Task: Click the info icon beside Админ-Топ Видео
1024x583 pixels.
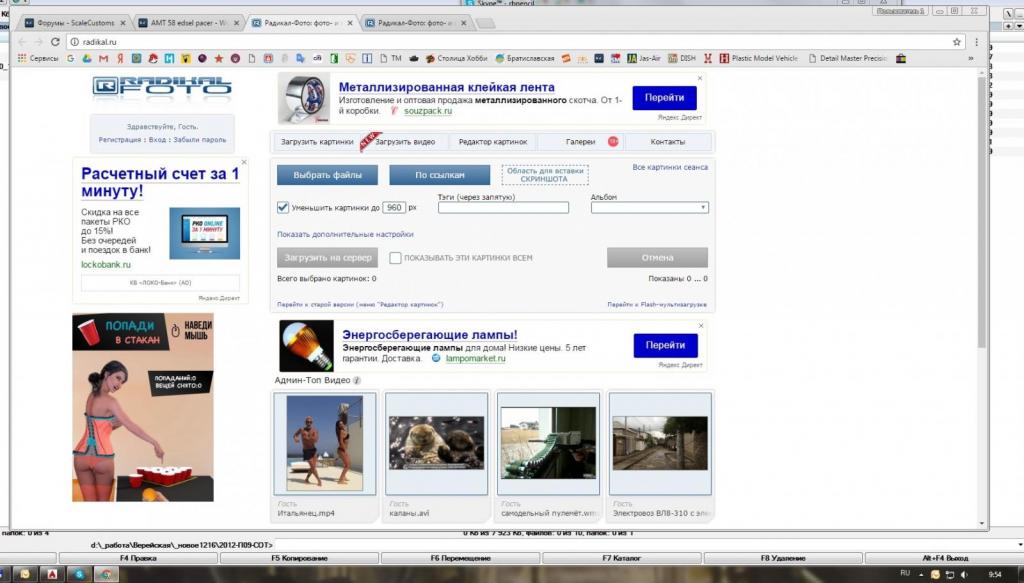Action: [357, 381]
